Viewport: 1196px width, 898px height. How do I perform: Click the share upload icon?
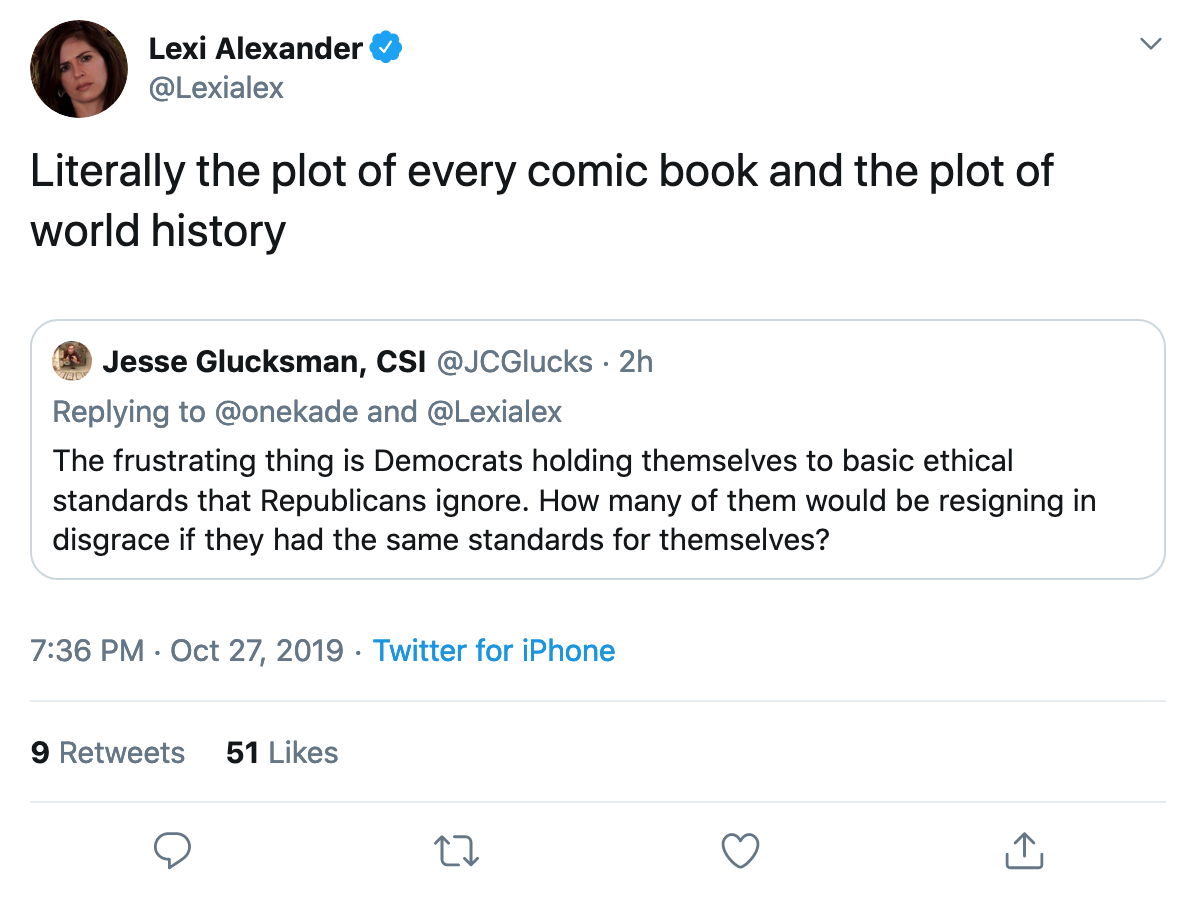click(1023, 851)
